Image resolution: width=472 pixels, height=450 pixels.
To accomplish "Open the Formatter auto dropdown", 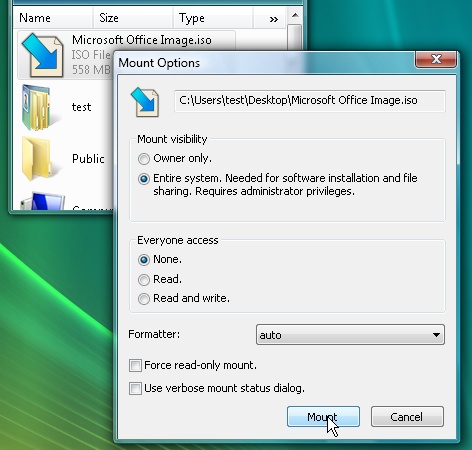I will (x=350, y=335).
